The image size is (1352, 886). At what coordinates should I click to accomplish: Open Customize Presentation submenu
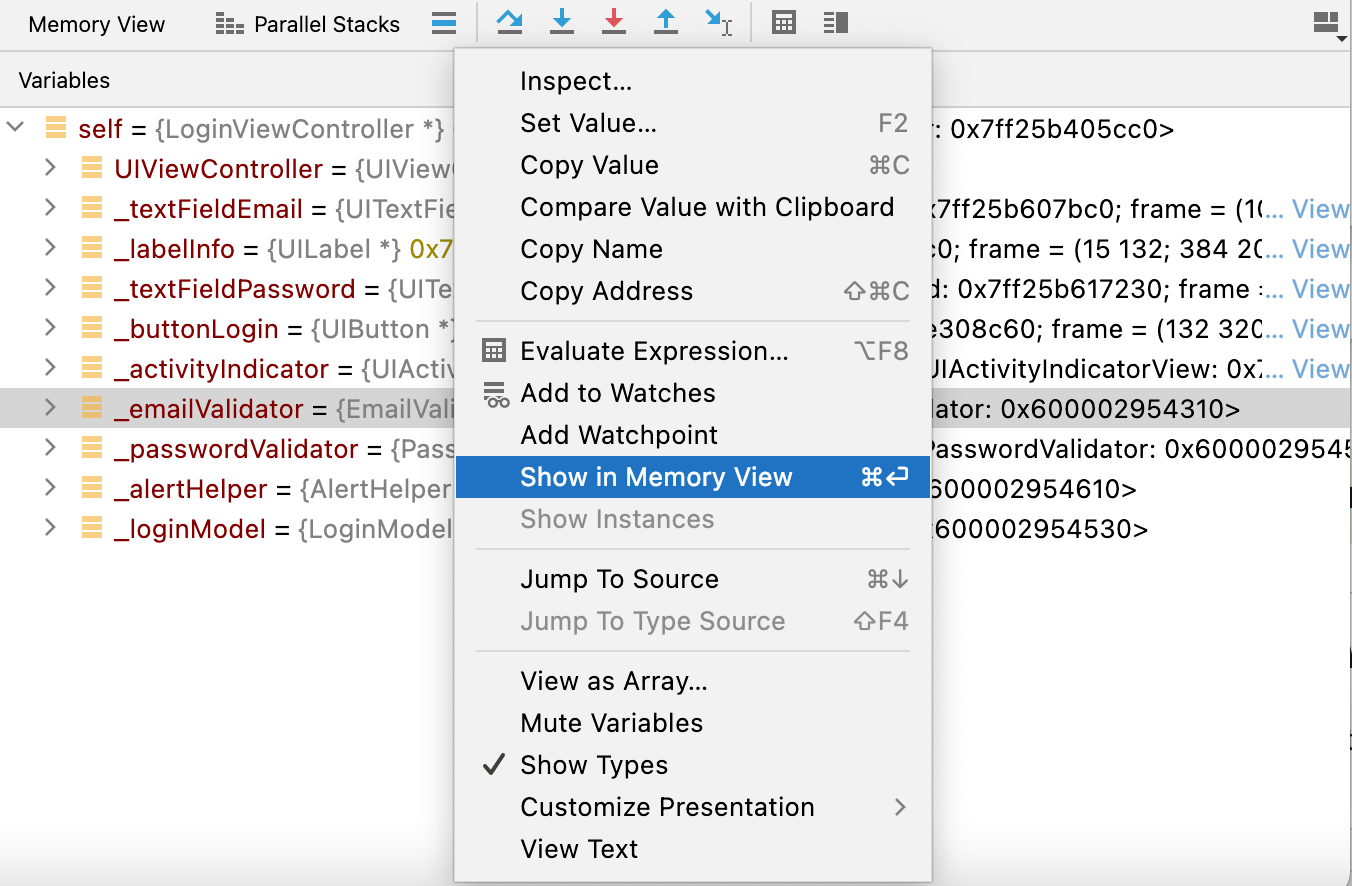(693, 807)
